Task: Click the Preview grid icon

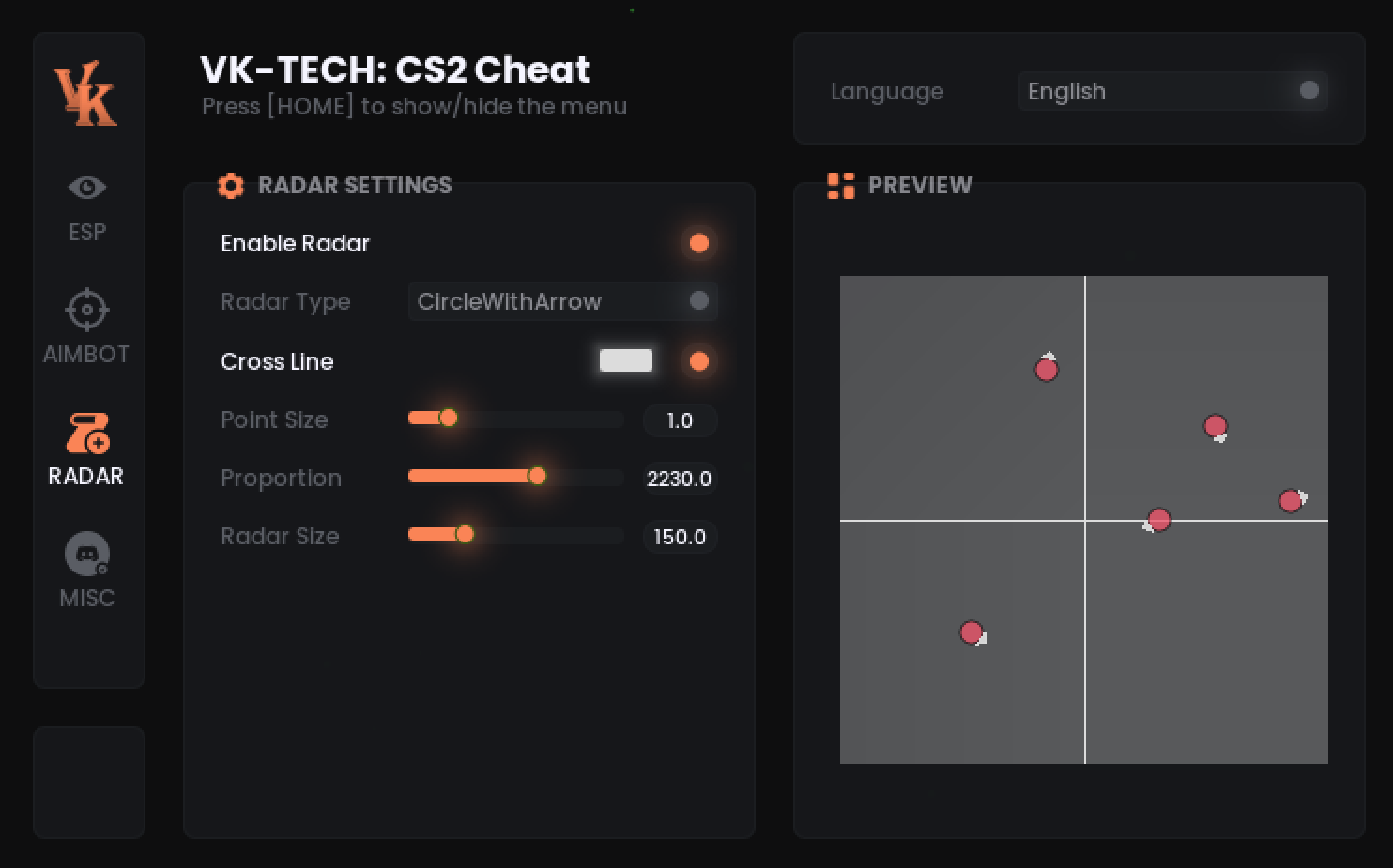Action: coord(841,186)
